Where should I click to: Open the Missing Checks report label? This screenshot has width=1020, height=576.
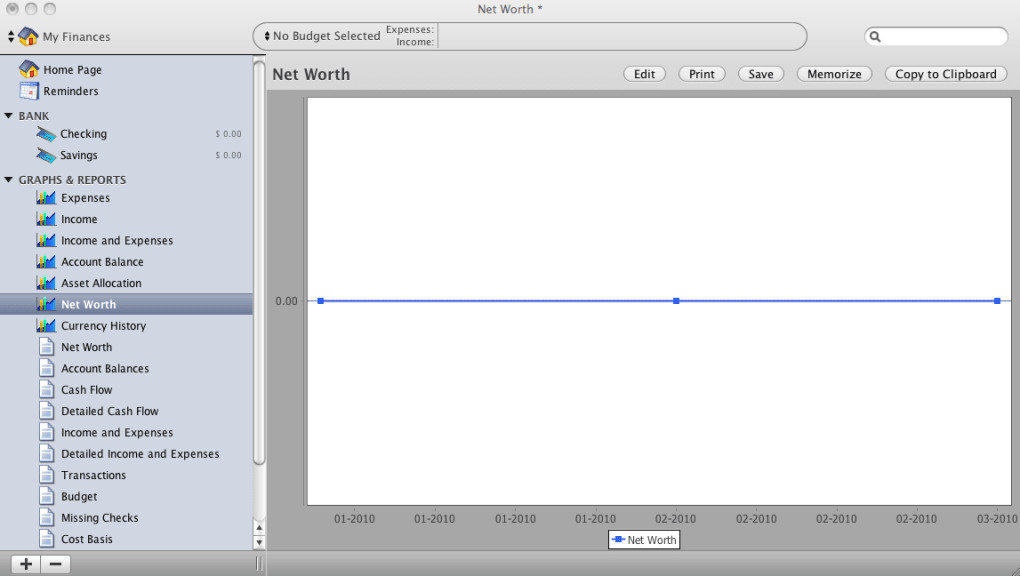[x=100, y=518]
